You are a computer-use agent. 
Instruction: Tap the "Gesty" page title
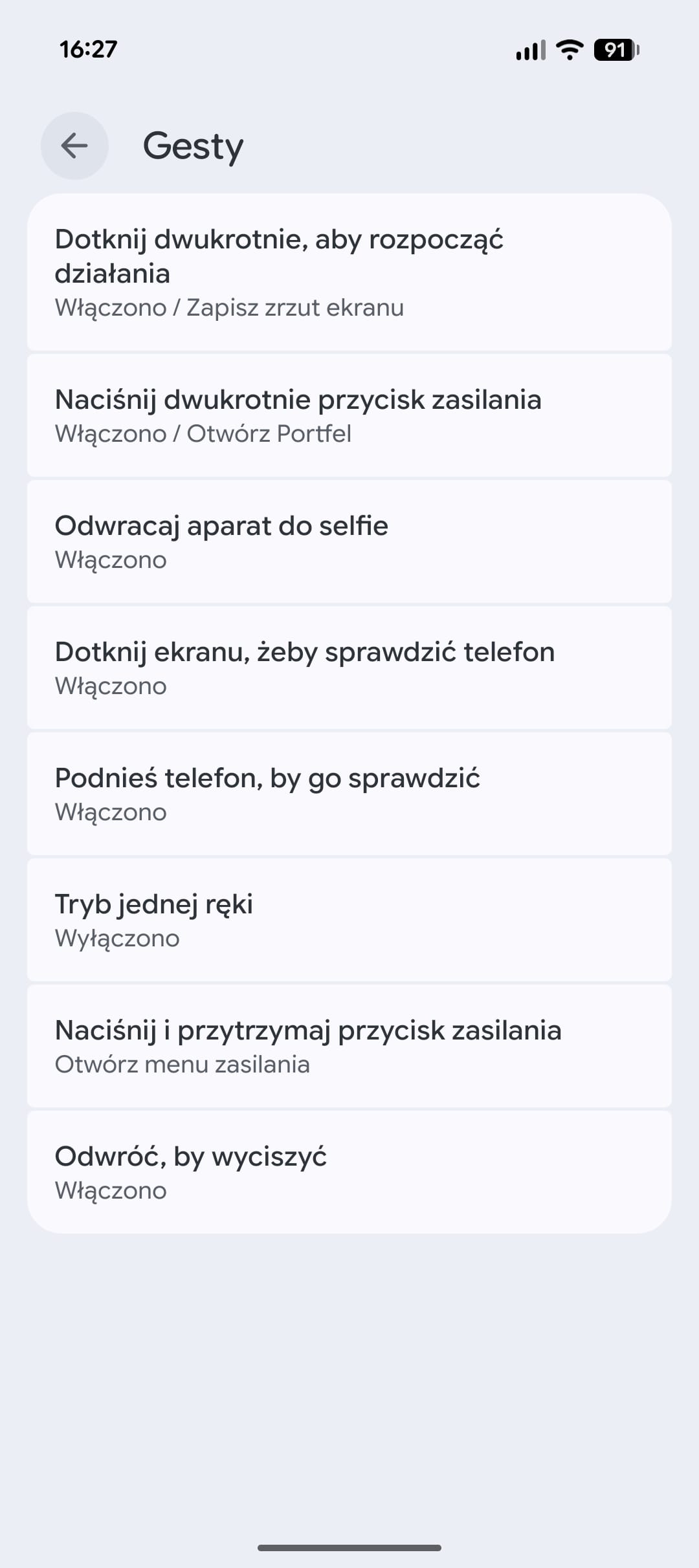[x=193, y=146]
